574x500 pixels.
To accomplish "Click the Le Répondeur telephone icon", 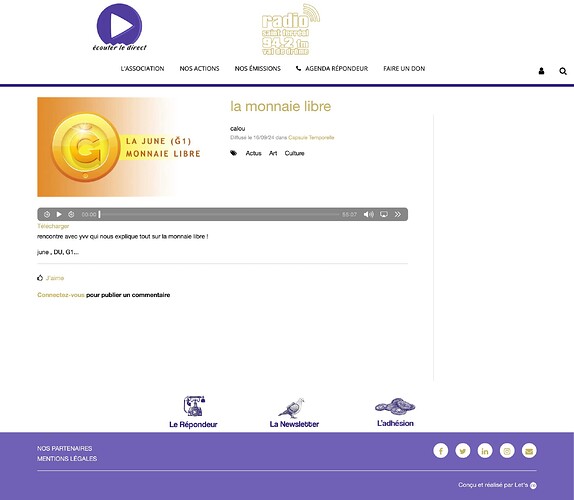I will (x=194, y=406).
